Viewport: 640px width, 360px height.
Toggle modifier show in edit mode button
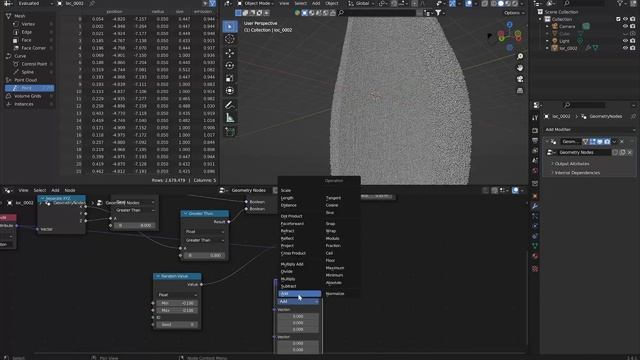(x=593, y=142)
